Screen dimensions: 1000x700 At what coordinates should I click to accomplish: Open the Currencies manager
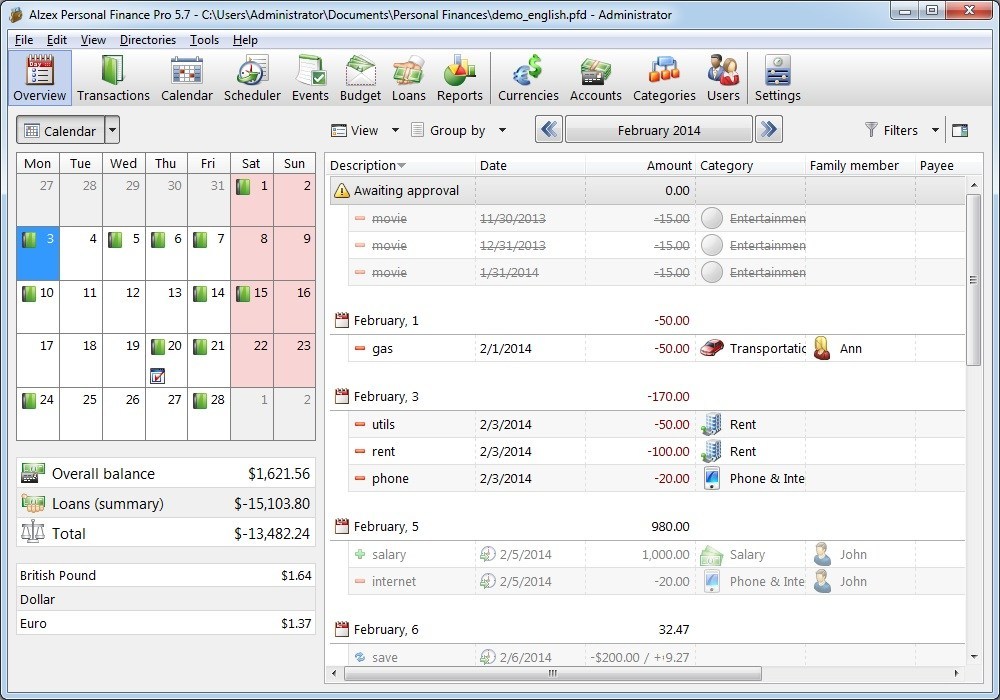coord(528,78)
